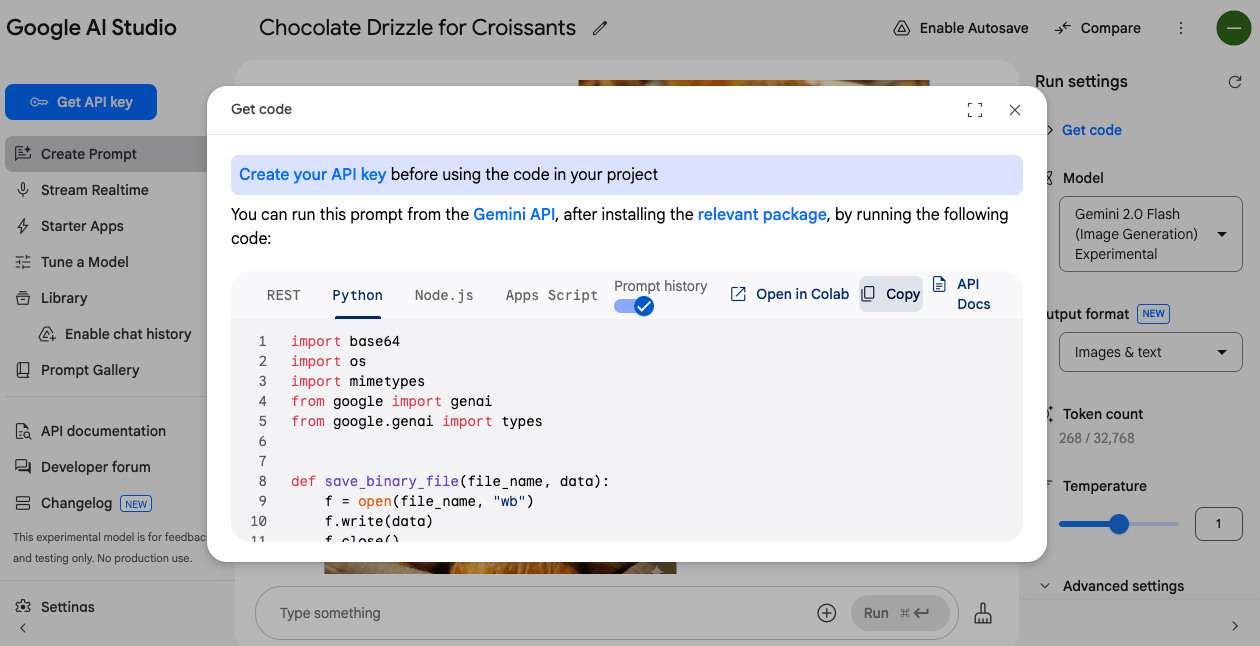Open the API Docs document icon
The image size is (1260, 646).
click(939, 284)
